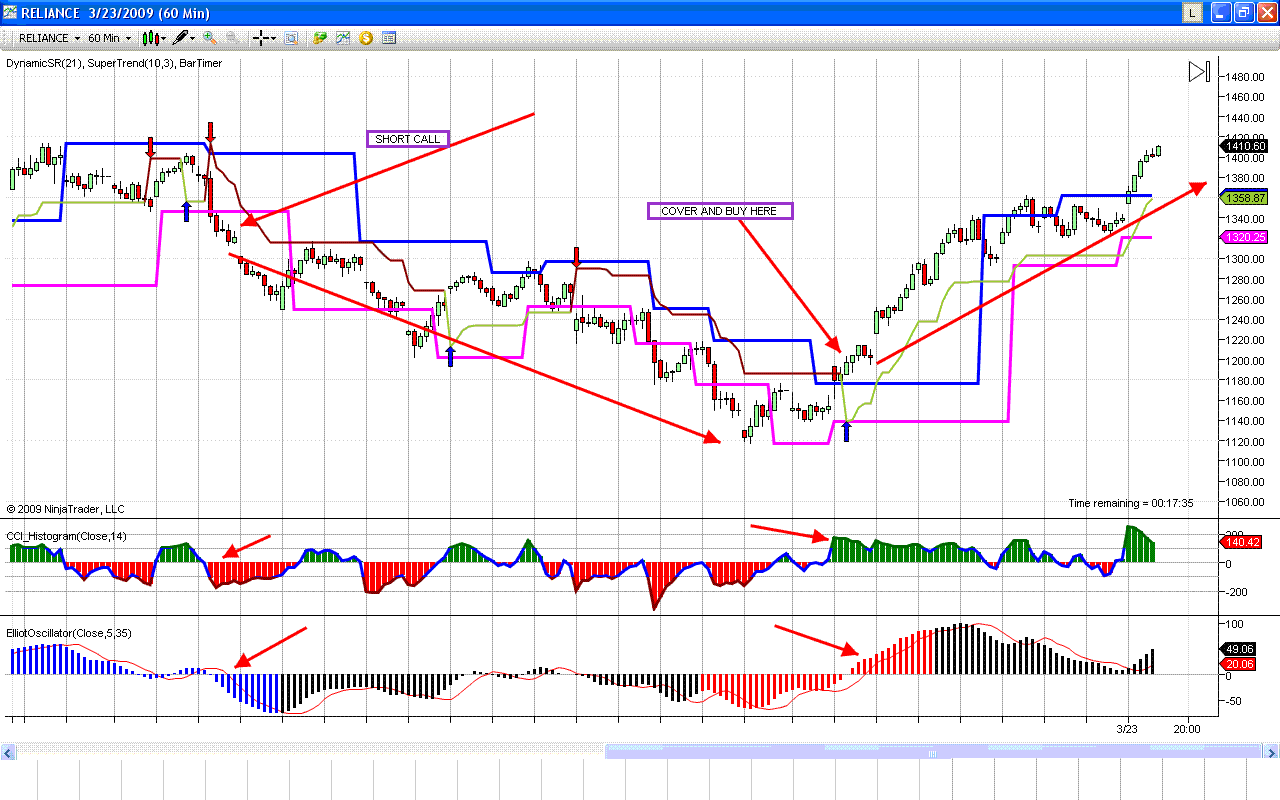Viewport: 1280px width, 800px height.
Task: Select the crosshair cursor tool
Action: (x=261, y=38)
